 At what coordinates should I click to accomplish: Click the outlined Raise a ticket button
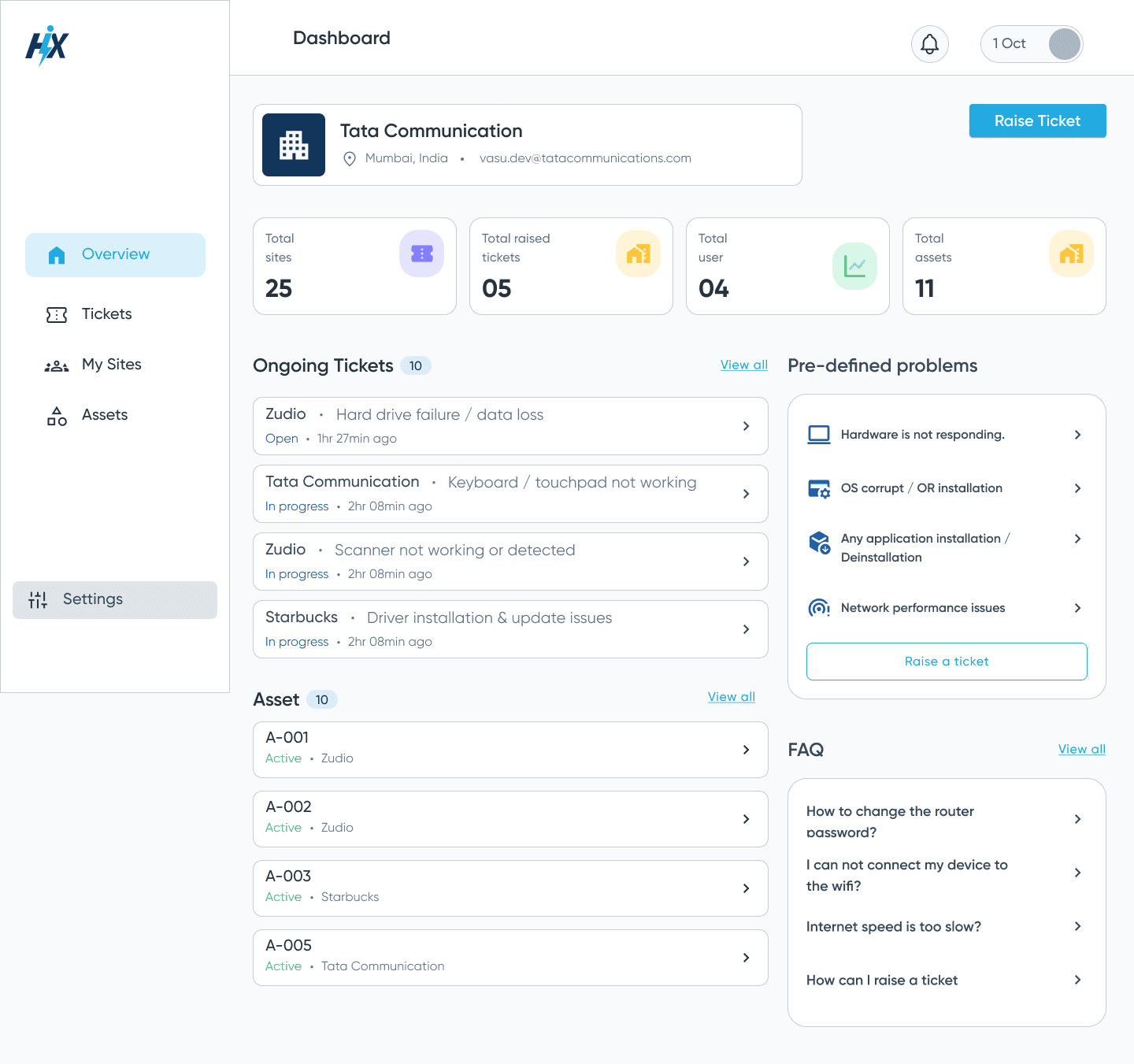point(947,662)
